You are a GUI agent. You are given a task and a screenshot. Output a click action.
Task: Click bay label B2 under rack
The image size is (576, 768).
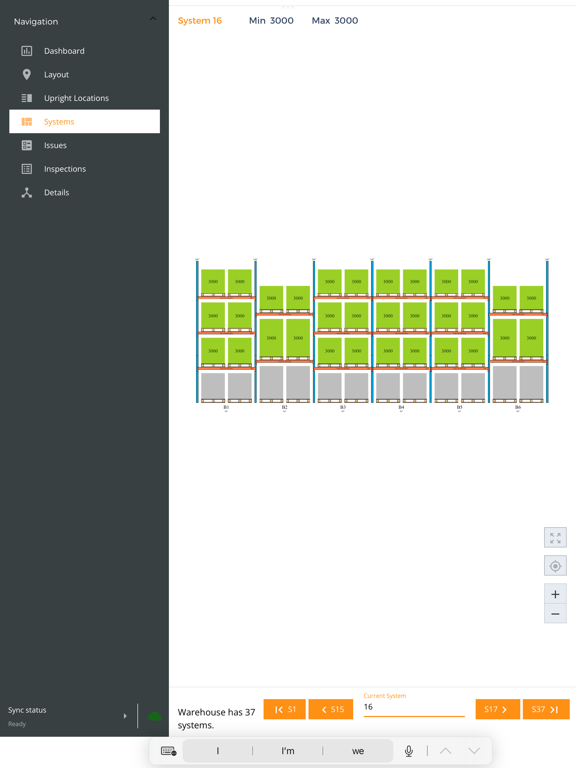click(285, 408)
